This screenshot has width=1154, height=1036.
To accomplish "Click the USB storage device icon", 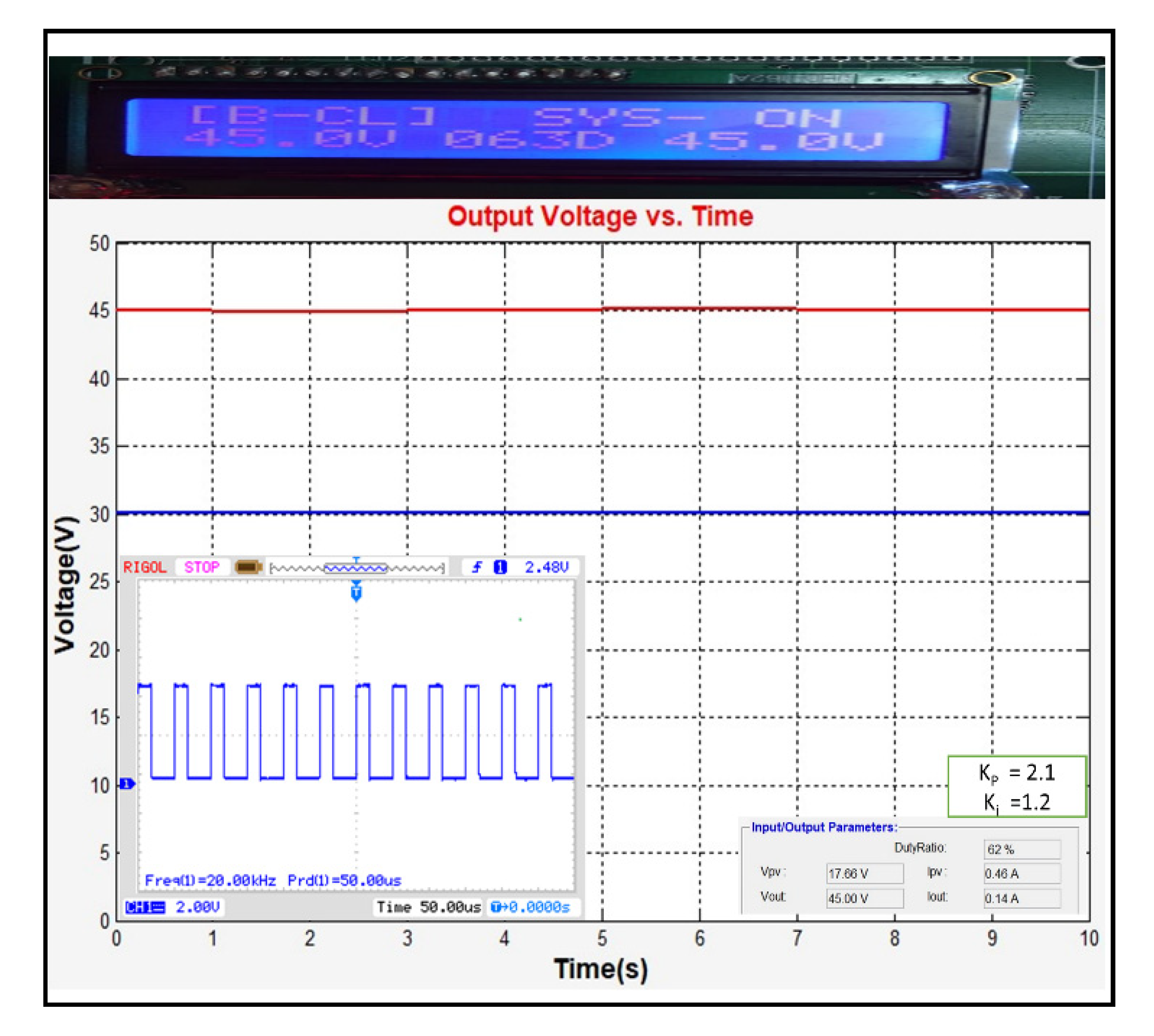I will tap(248, 567).
